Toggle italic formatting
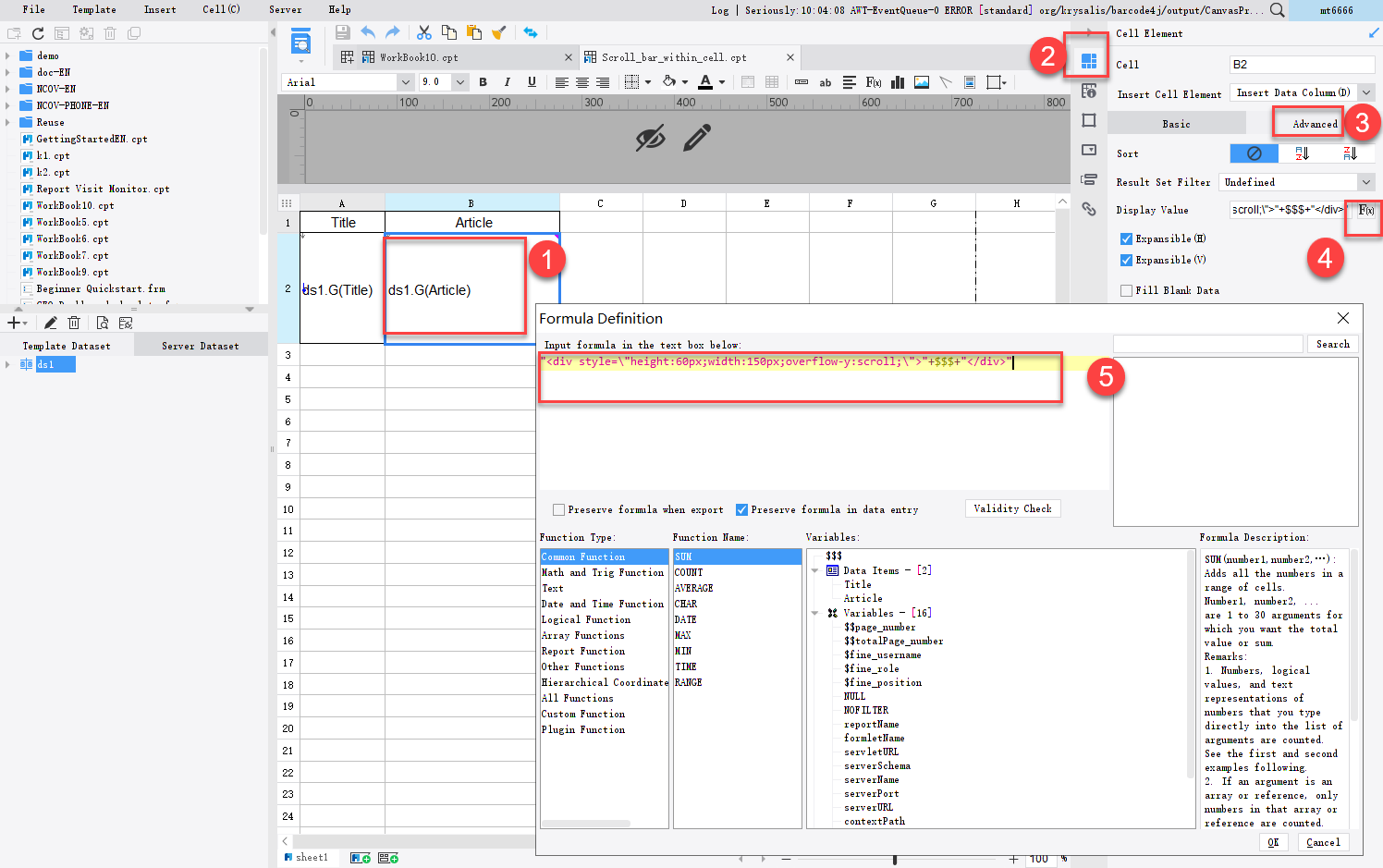The height and width of the screenshot is (868, 1383). pyautogui.click(x=507, y=82)
